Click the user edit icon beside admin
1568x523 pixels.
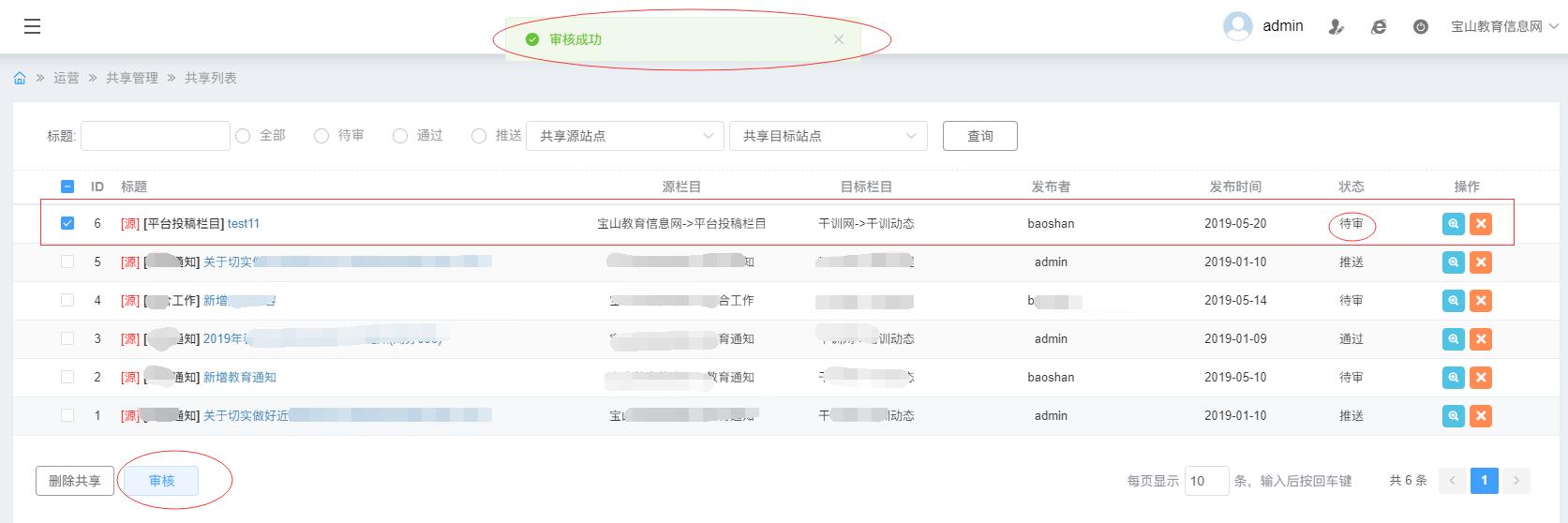1337,27
